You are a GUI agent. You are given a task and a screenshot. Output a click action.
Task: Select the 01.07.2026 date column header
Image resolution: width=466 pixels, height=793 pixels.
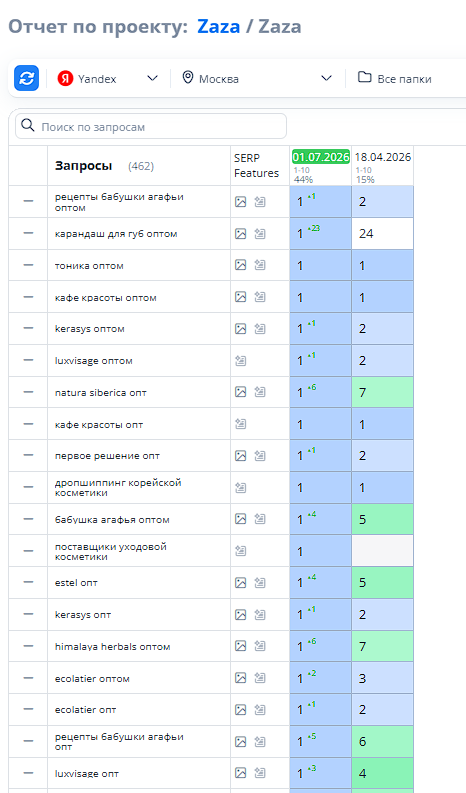[321, 157]
